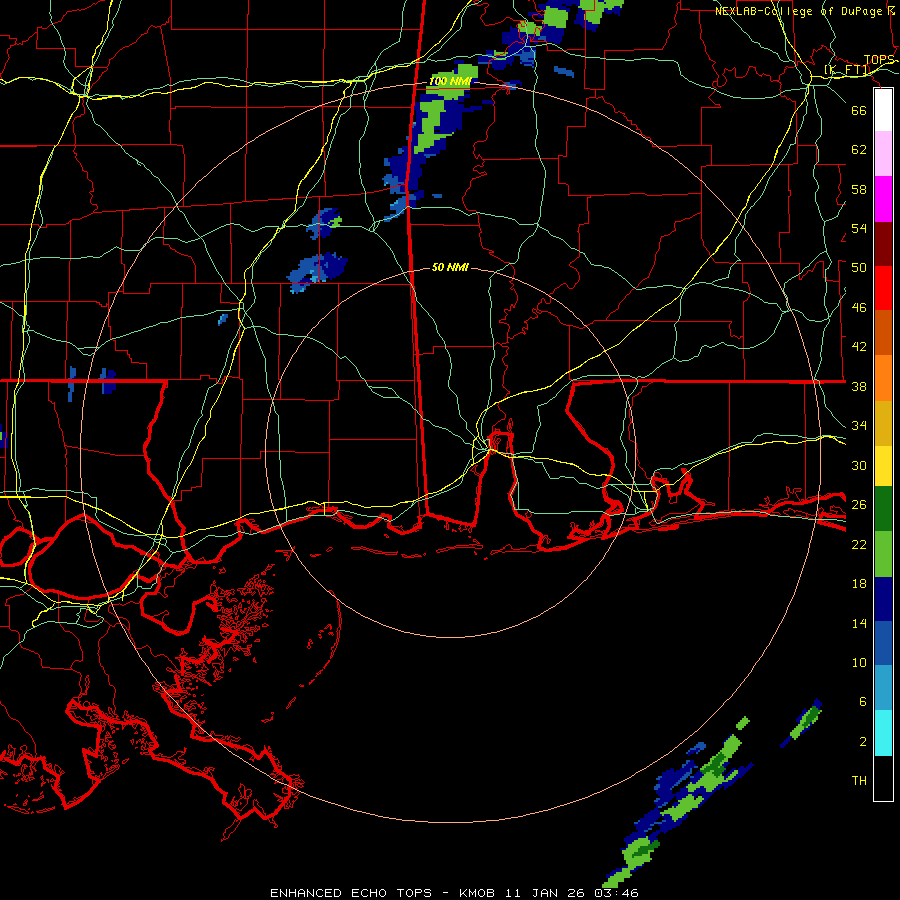Screen dimensions: 900x900
Task: Click the '30' legend value
Action: 859,465
